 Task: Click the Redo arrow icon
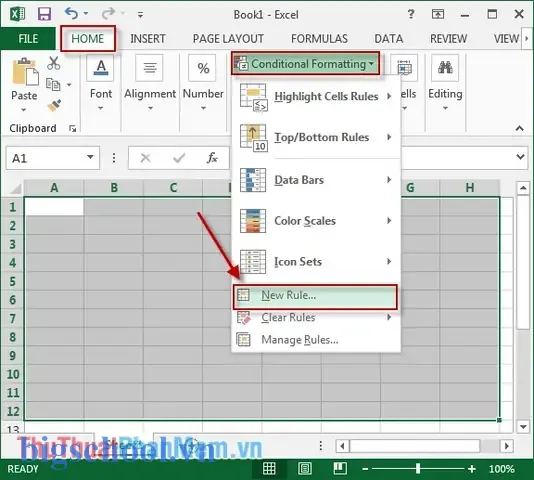pos(109,14)
